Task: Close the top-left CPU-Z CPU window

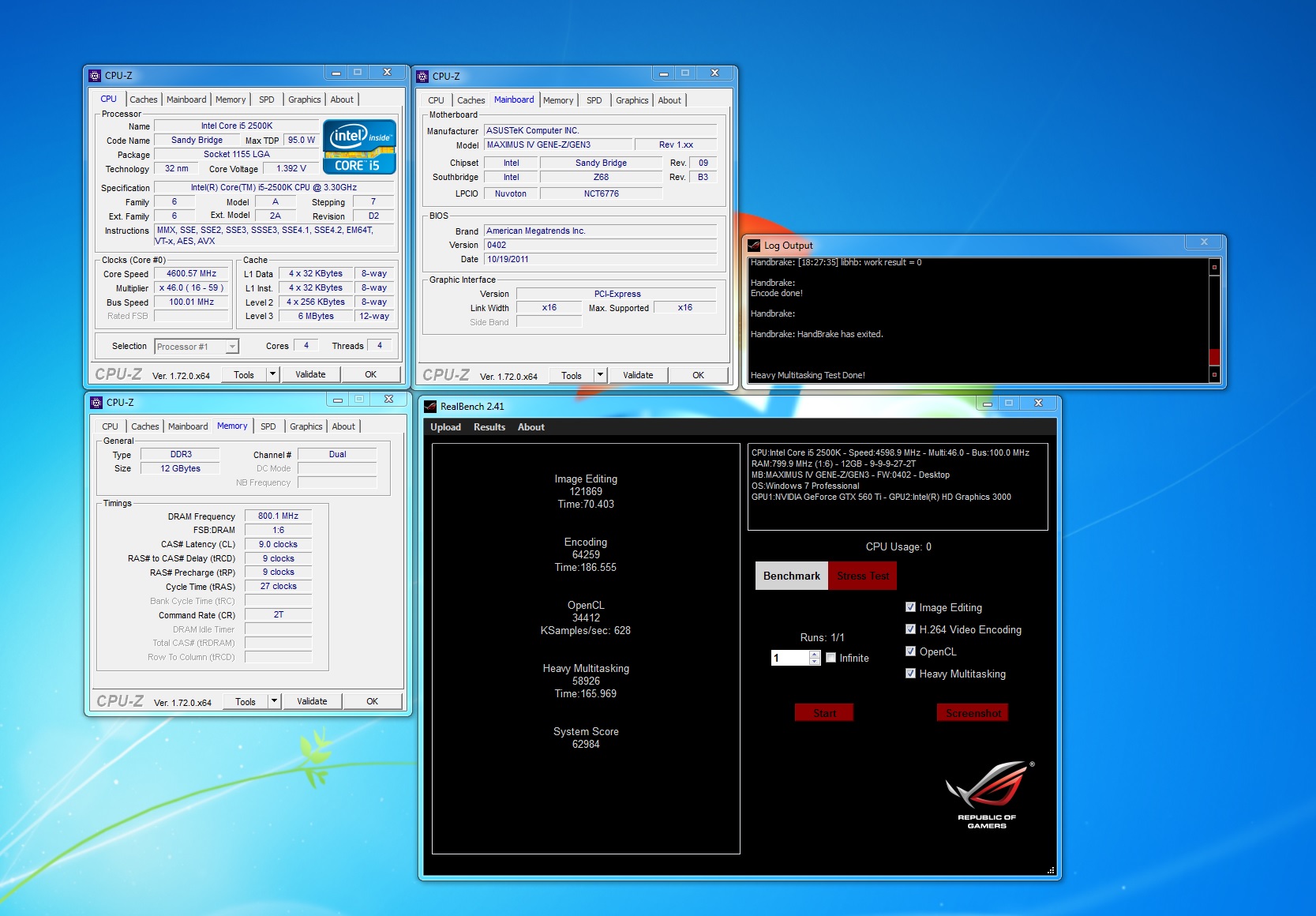Action: click(x=387, y=72)
